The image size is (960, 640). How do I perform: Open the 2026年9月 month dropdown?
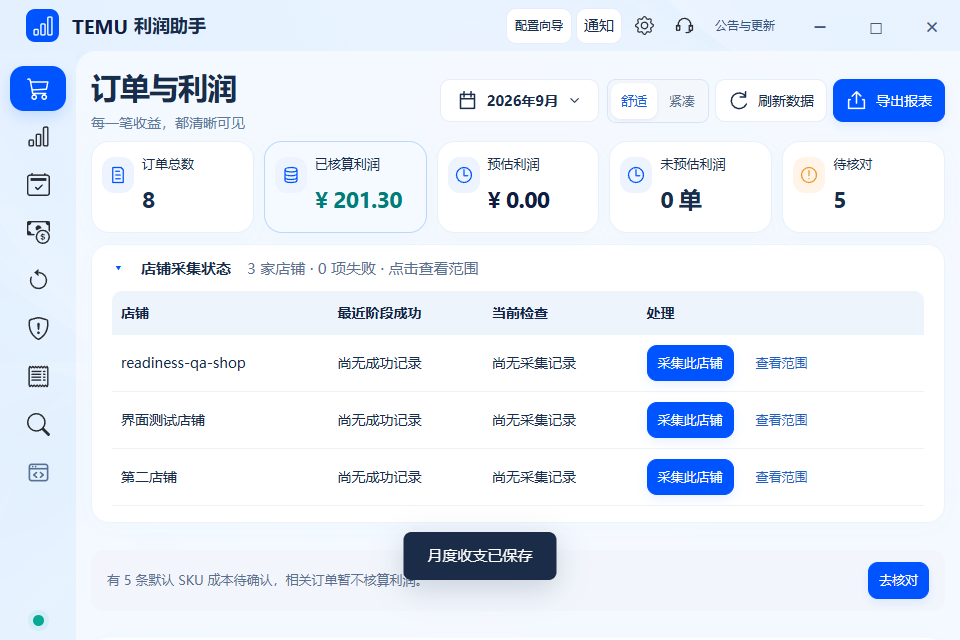click(519, 100)
